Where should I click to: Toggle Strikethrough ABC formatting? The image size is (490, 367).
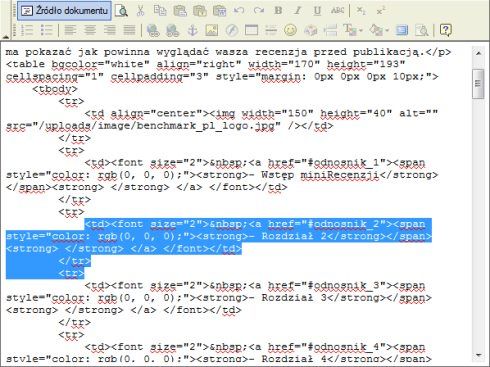tap(337, 11)
